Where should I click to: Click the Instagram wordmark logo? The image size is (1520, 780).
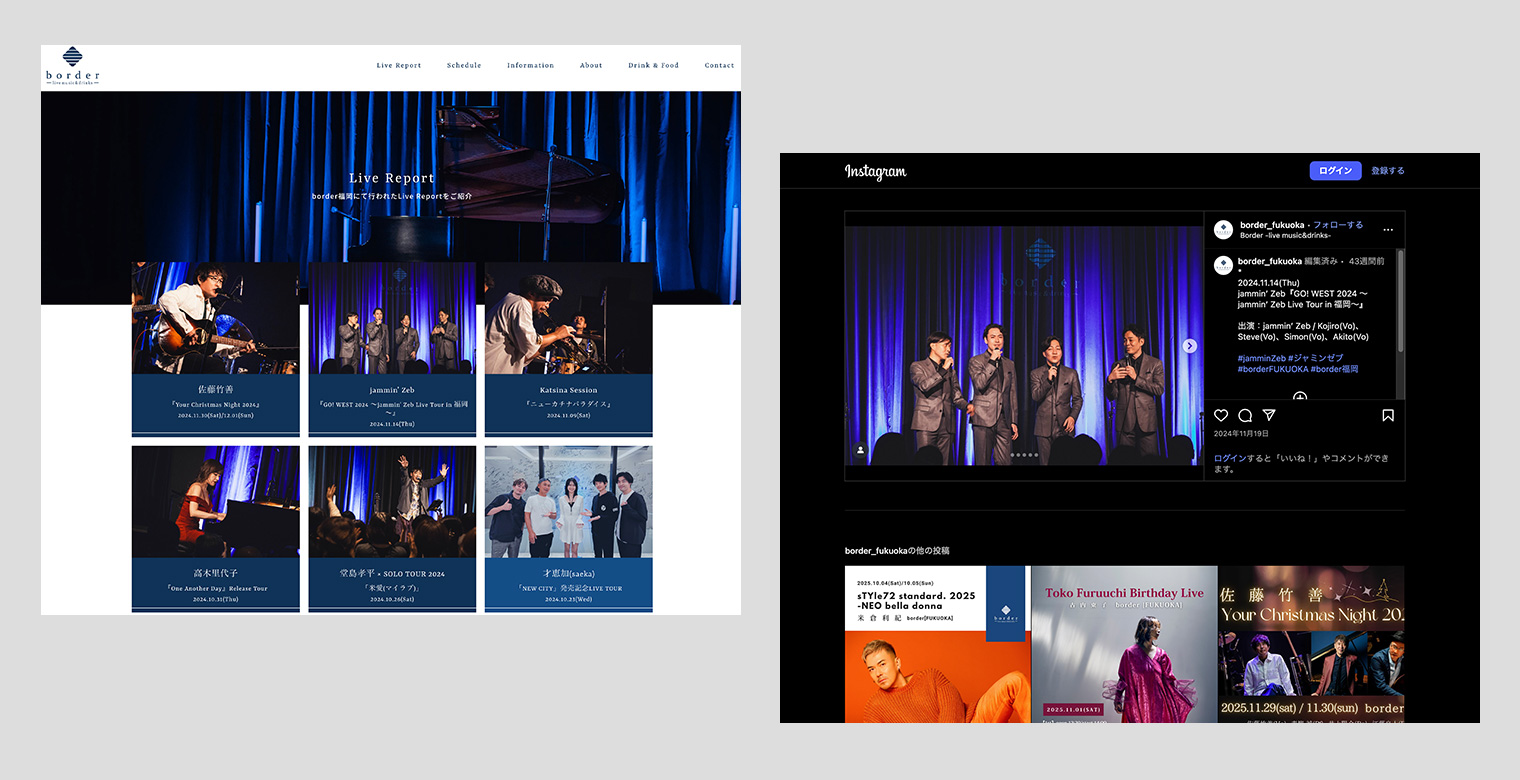pyautogui.click(x=875, y=172)
